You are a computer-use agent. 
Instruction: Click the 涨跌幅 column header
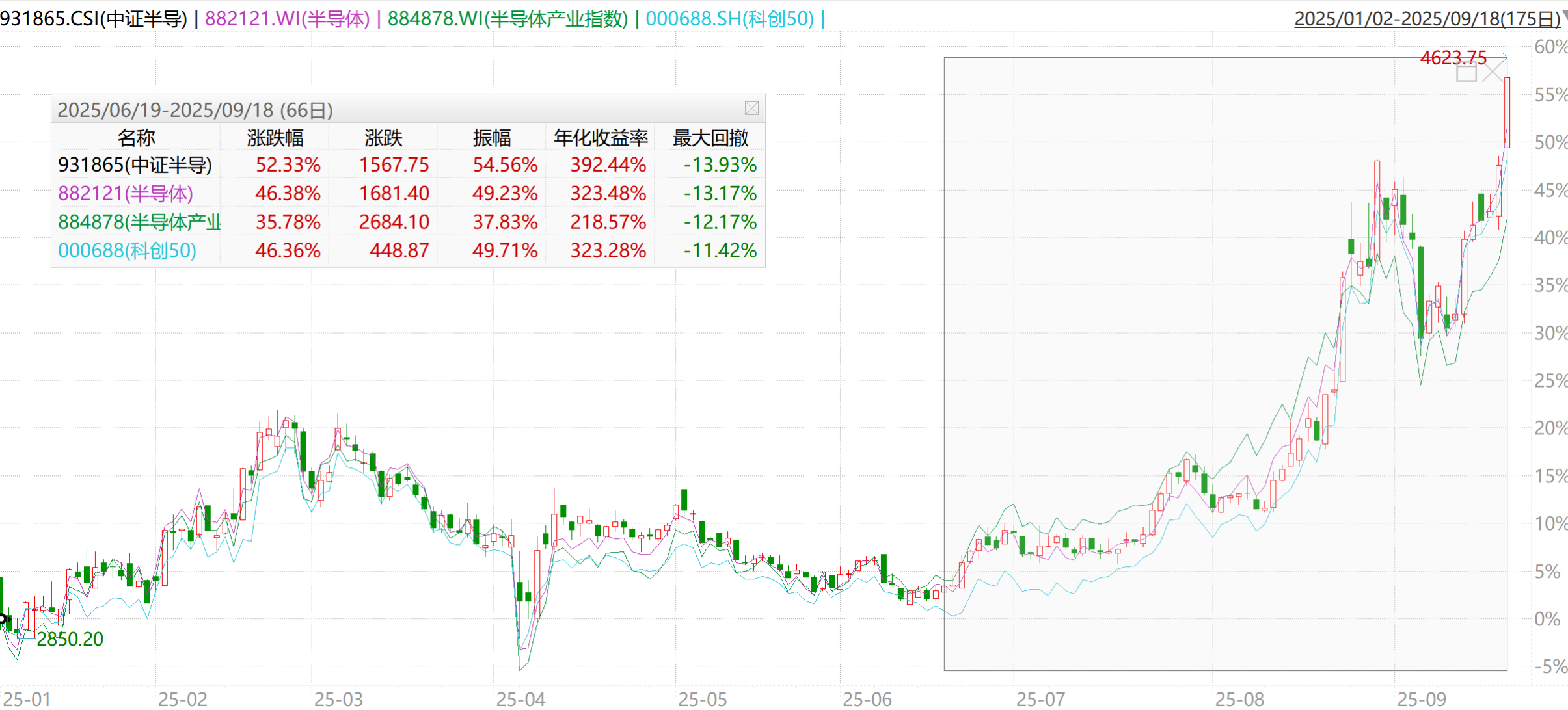(275, 138)
